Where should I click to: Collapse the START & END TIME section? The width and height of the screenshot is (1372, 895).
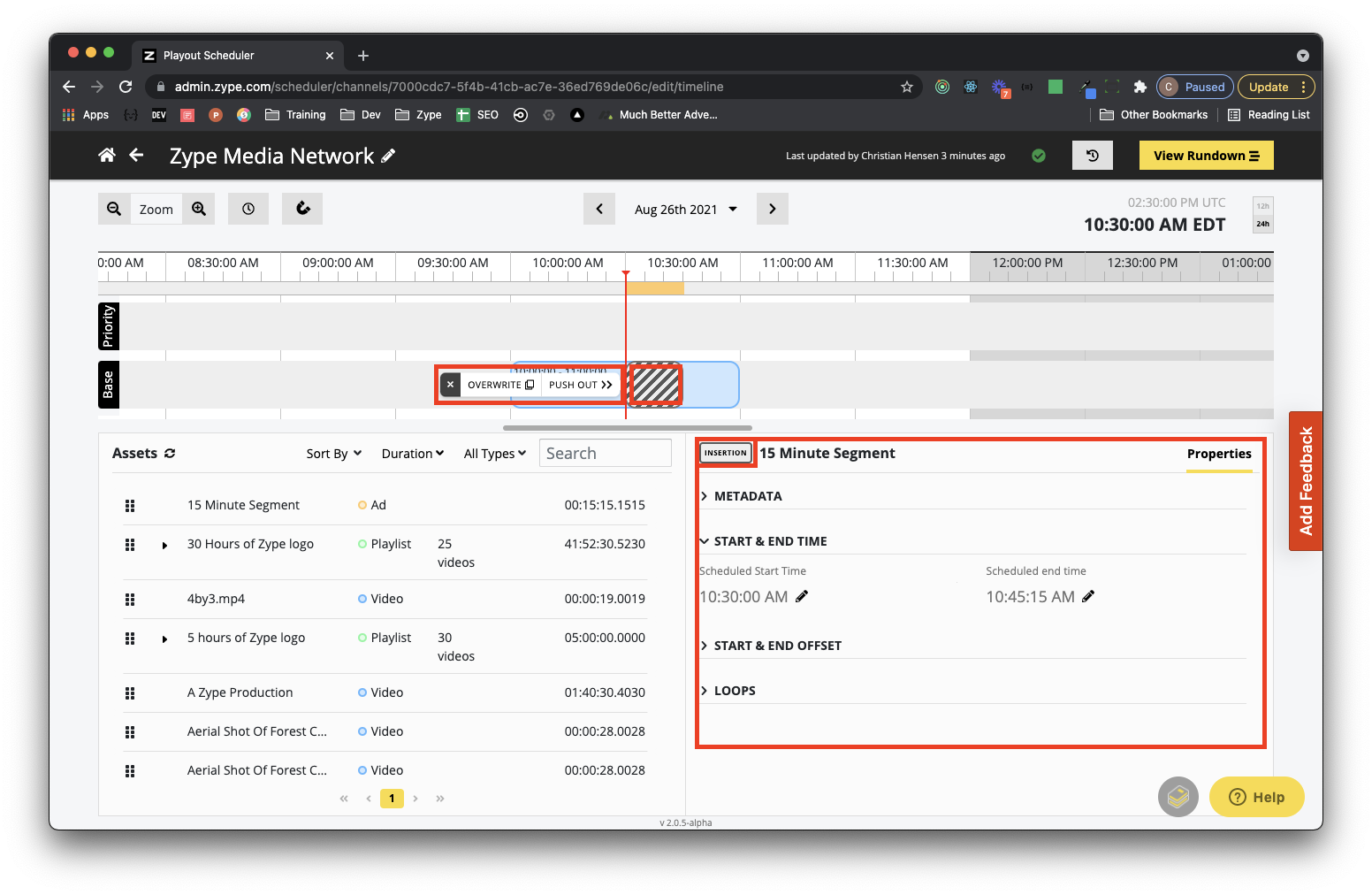pos(764,541)
